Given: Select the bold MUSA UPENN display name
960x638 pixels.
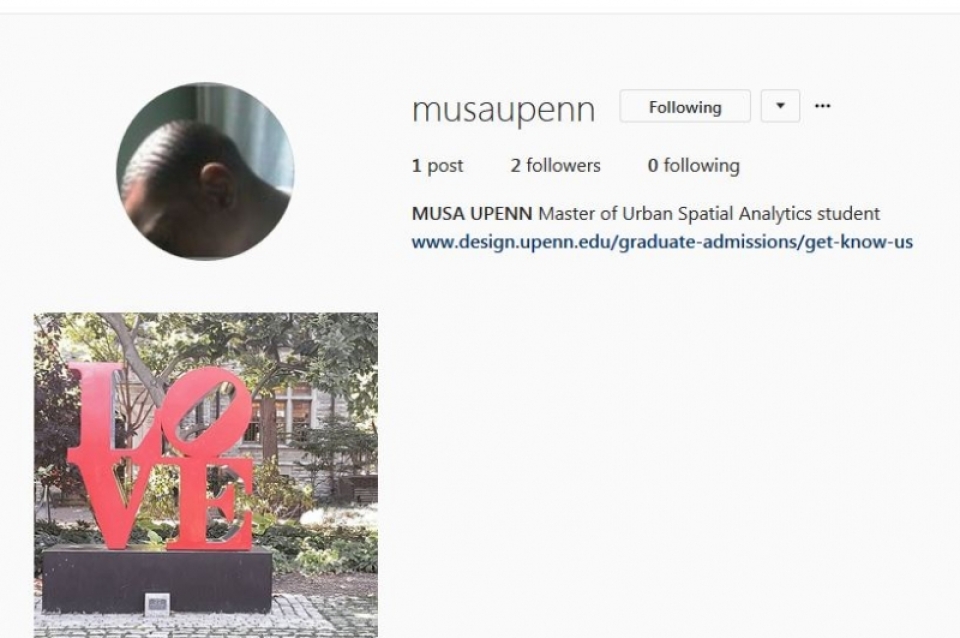Looking at the screenshot, I should pyautogui.click(x=471, y=214).
